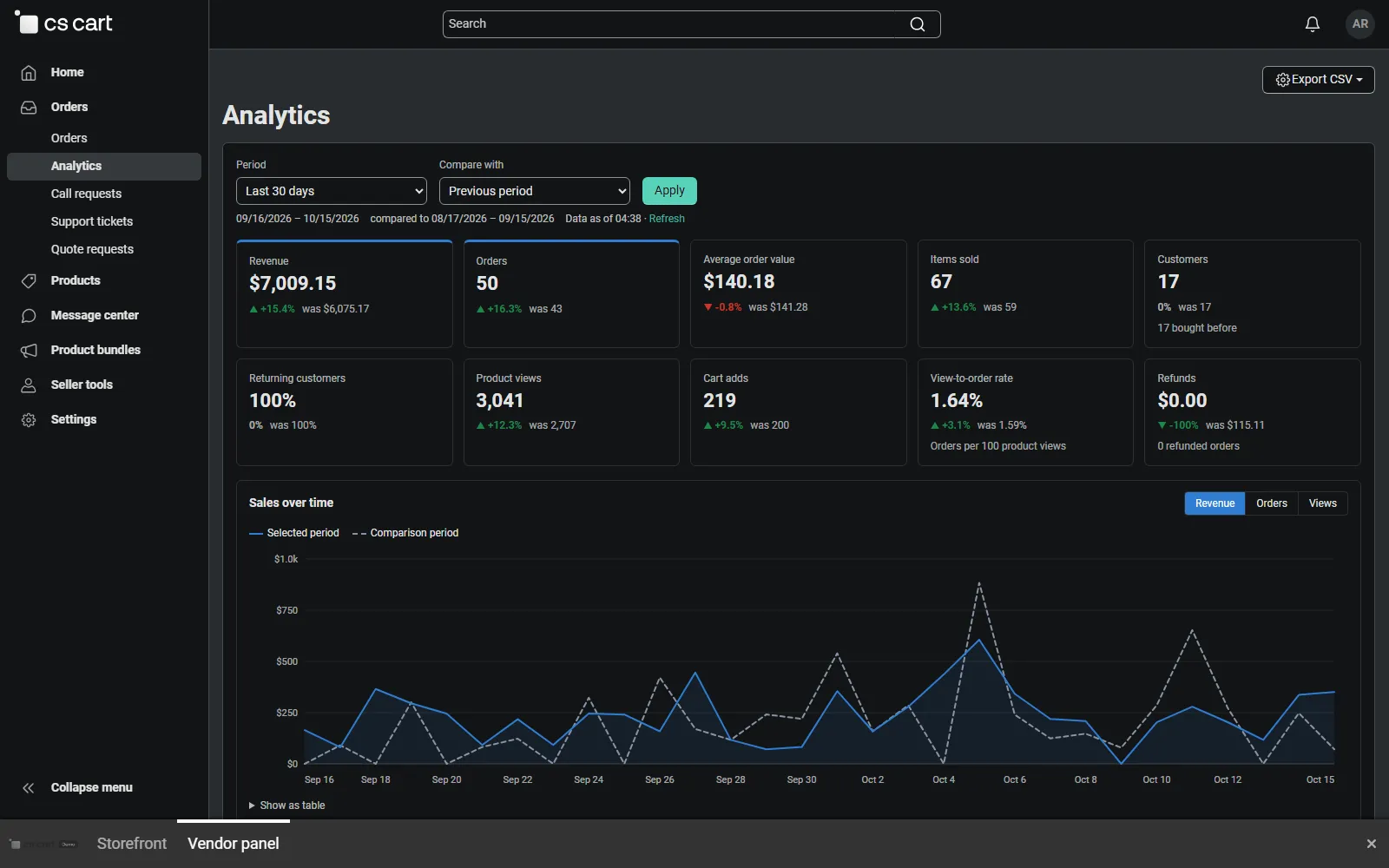This screenshot has width=1389, height=868.
Task: Open the Compare with dropdown
Action: coord(535,191)
